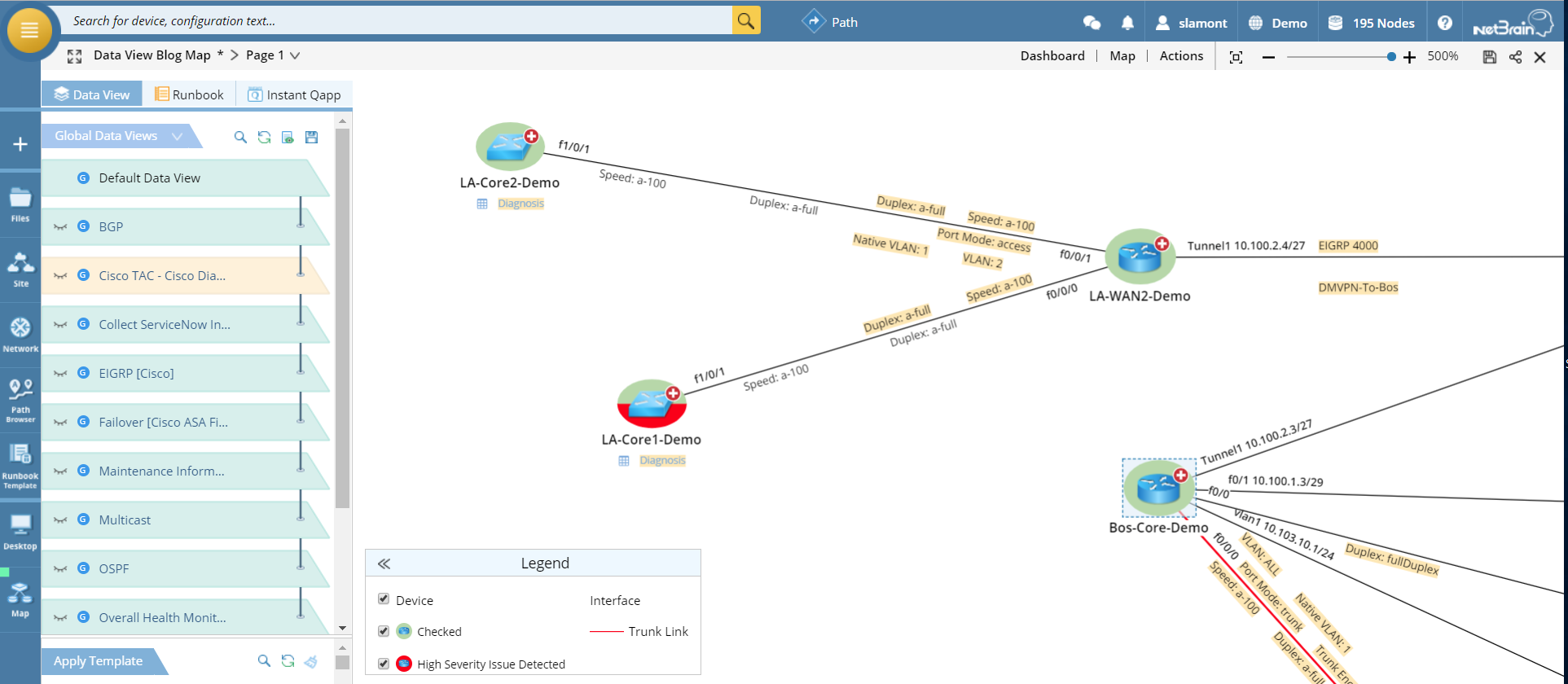
Task: Open the Actions menu
Action: (x=1181, y=55)
